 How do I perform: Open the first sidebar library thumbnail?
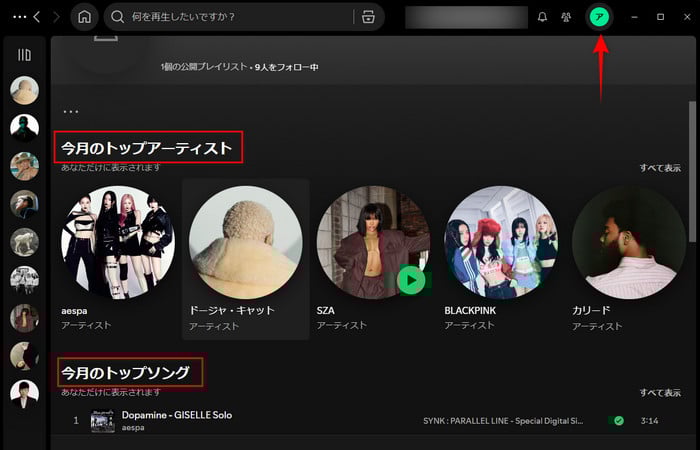click(x=25, y=90)
